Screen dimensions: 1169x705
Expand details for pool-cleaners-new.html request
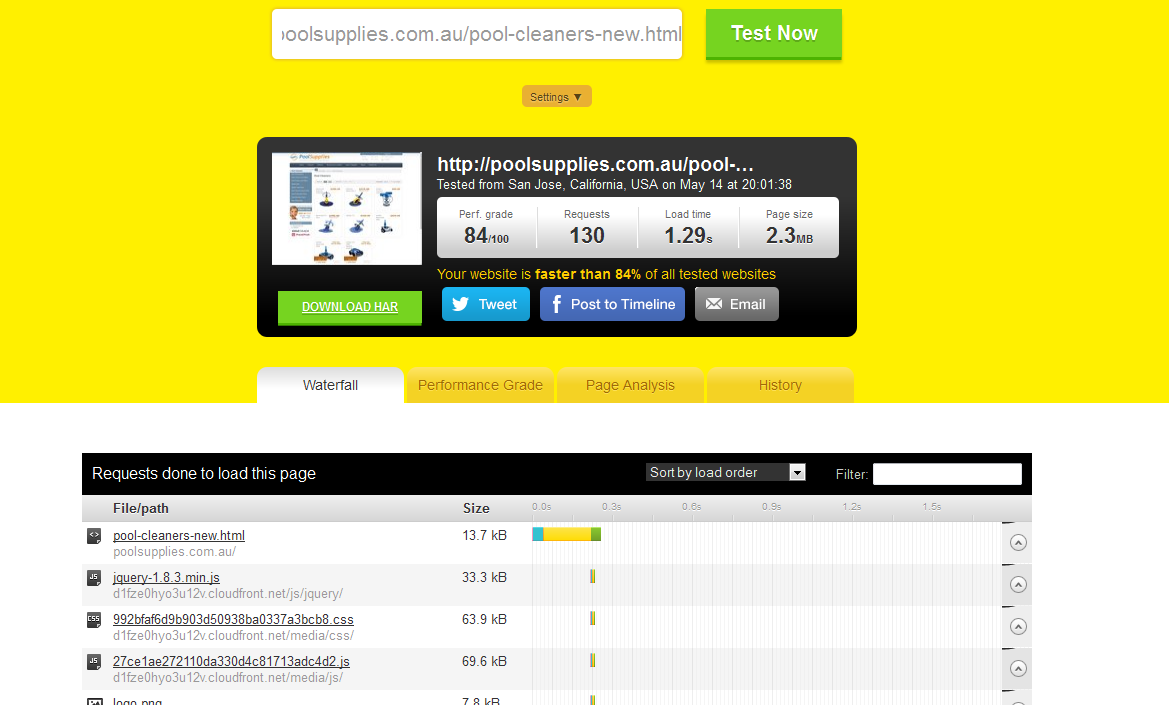click(x=1018, y=543)
